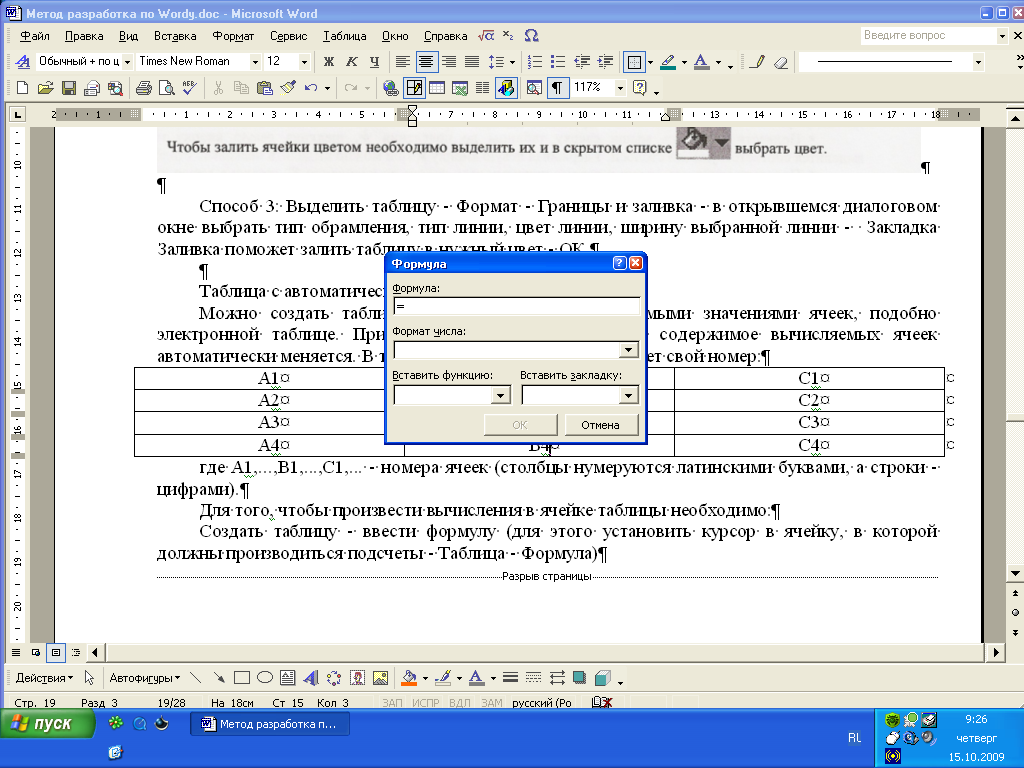Paste from the clipboard
The height and width of the screenshot is (768, 1024).
(264, 88)
